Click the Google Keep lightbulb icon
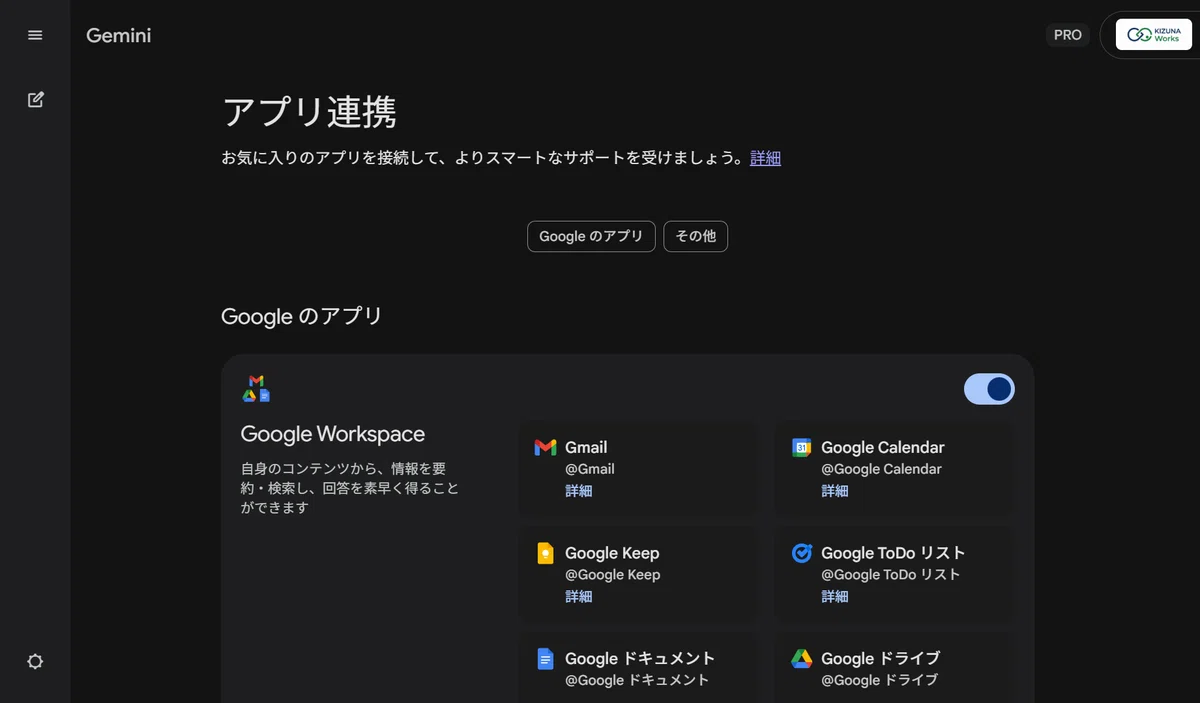 545,553
